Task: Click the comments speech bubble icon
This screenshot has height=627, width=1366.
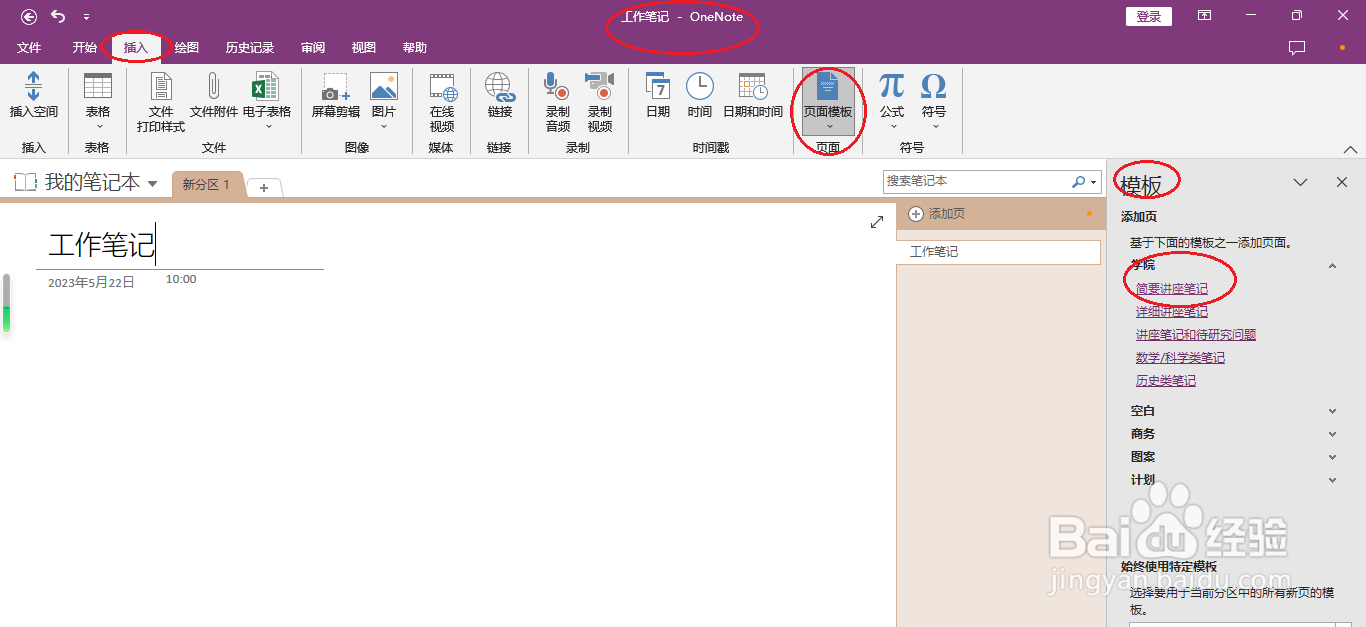Action: click(x=1297, y=47)
